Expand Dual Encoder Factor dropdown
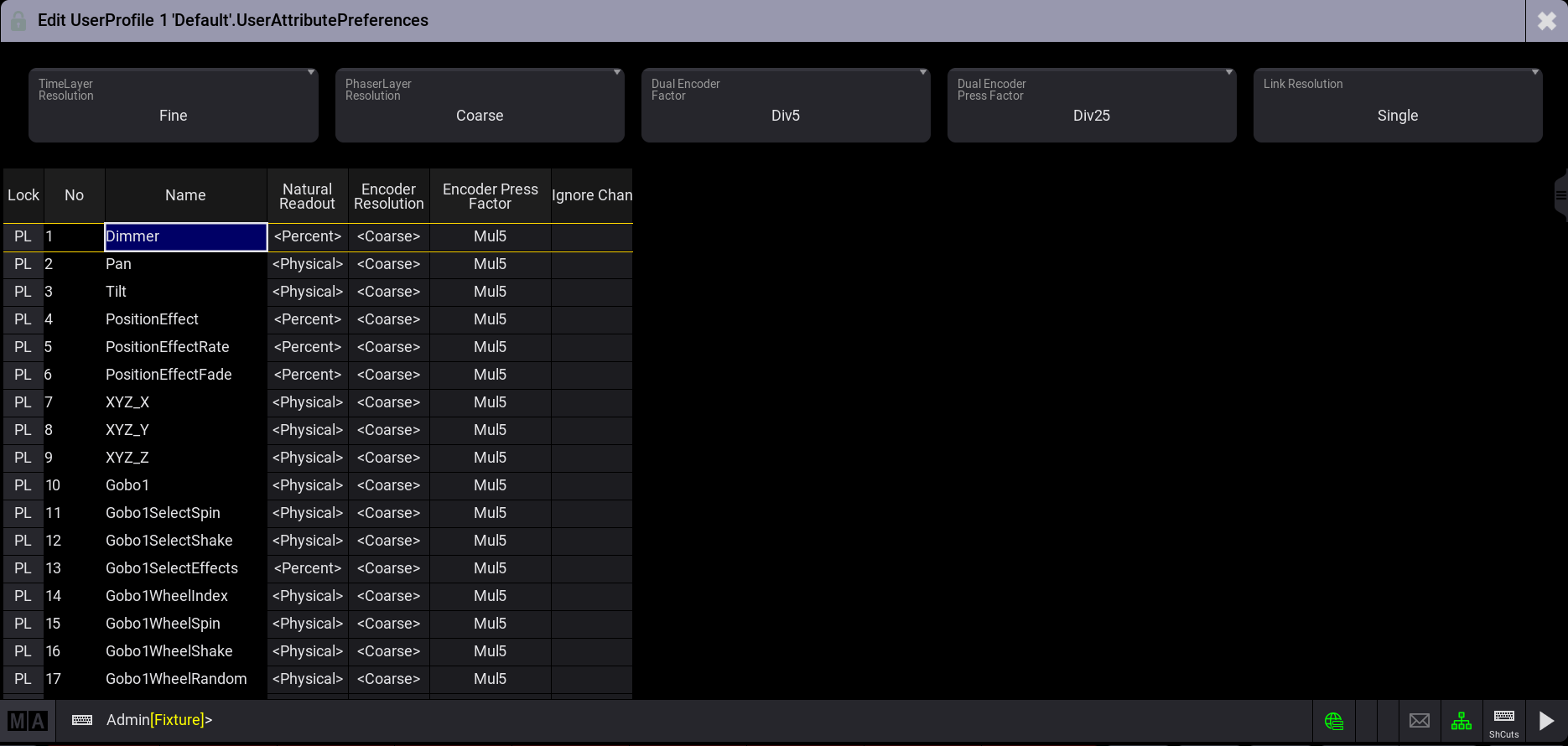This screenshot has height=746, width=1568. (x=786, y=106)
